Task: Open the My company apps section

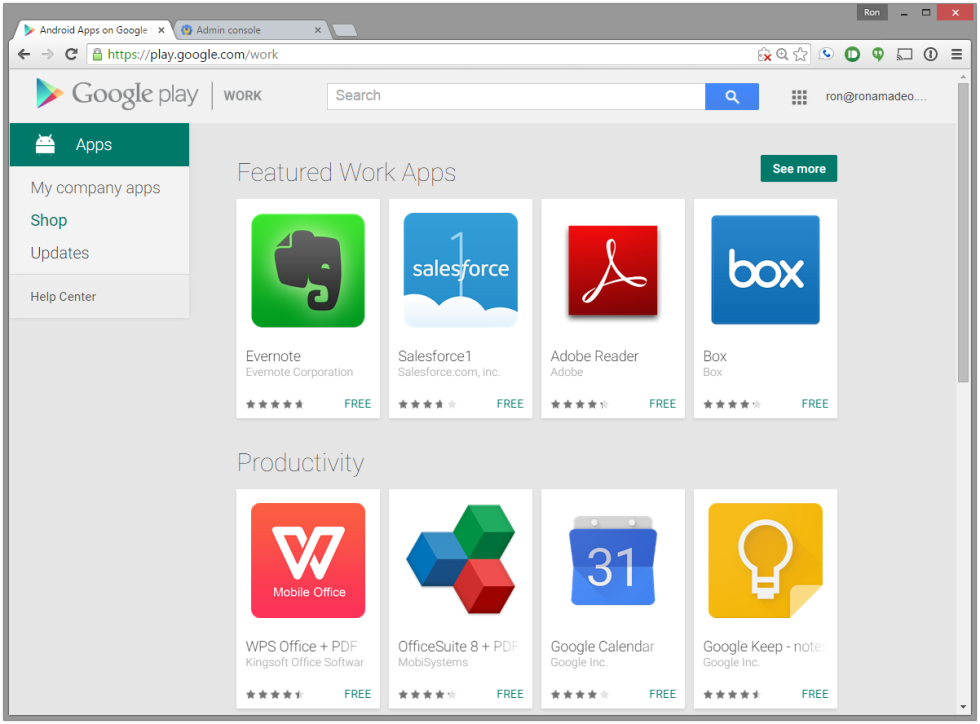Action: click(x=95, y=187)
